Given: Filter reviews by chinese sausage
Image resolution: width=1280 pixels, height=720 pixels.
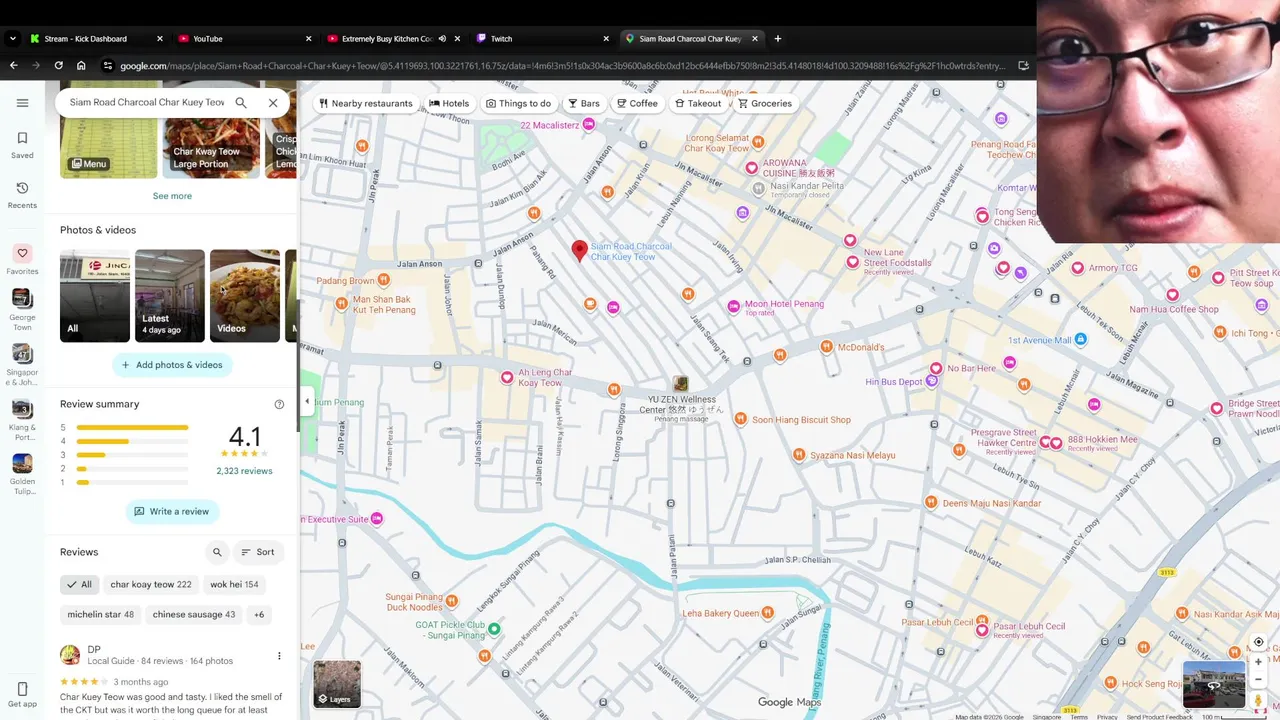Looking at the screenshot, I should 194,615.
